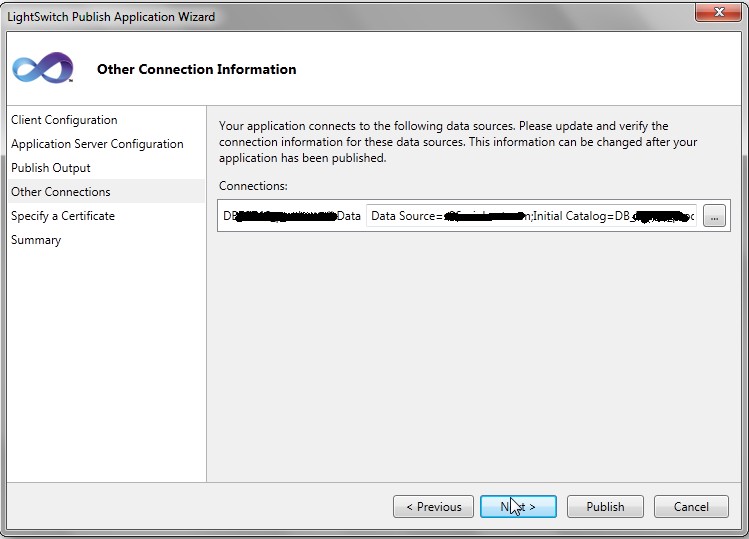Click the Previous button

coord(434,507)
